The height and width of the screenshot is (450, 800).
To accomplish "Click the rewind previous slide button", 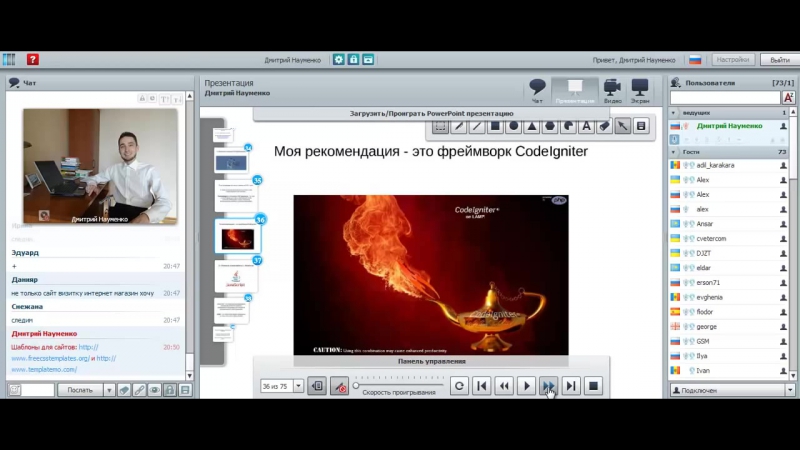I will pyautogui.click(x=504, y=386).
